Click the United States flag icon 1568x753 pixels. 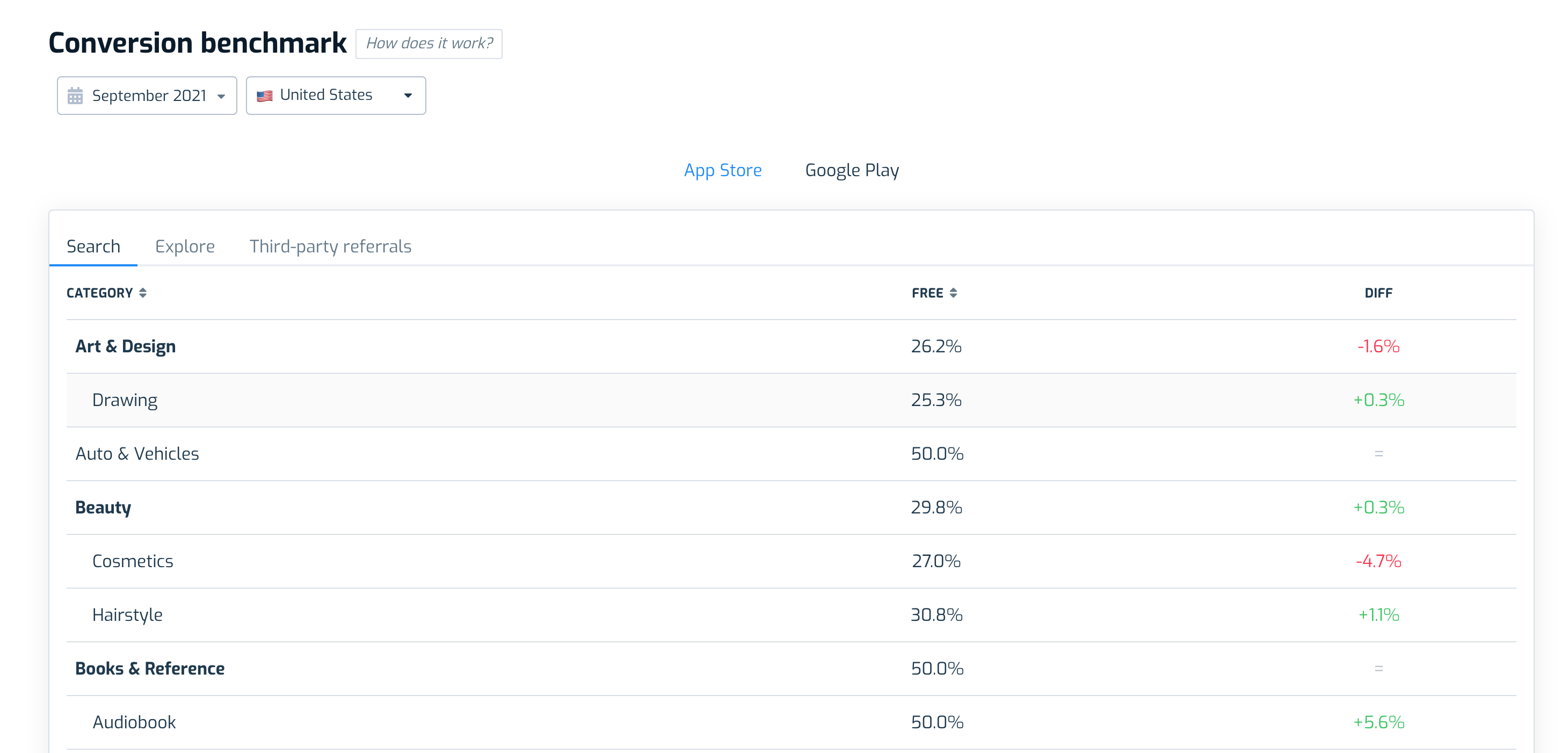coord(264,96)
